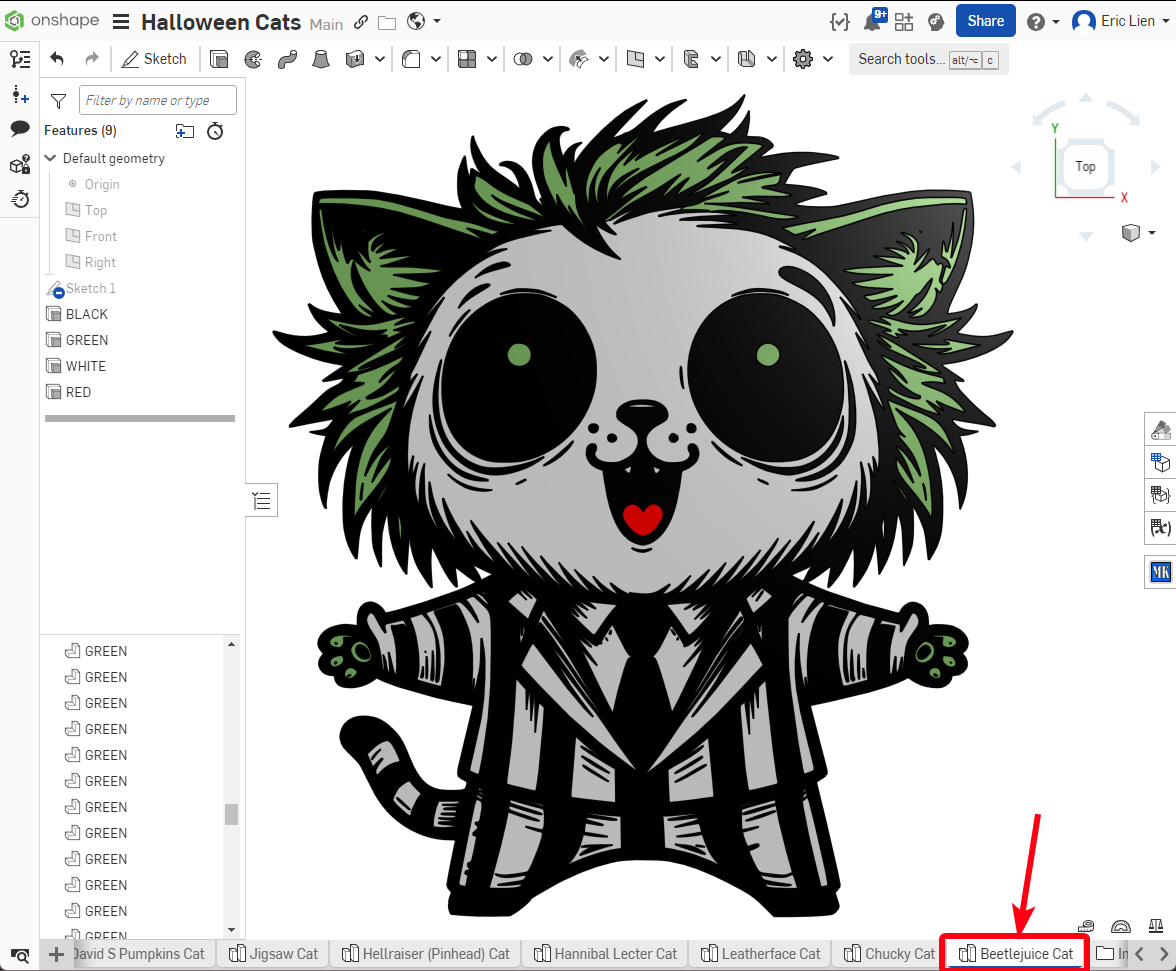Click the Top face of view cube
1176x971 pixels.
click(1085, 166)
